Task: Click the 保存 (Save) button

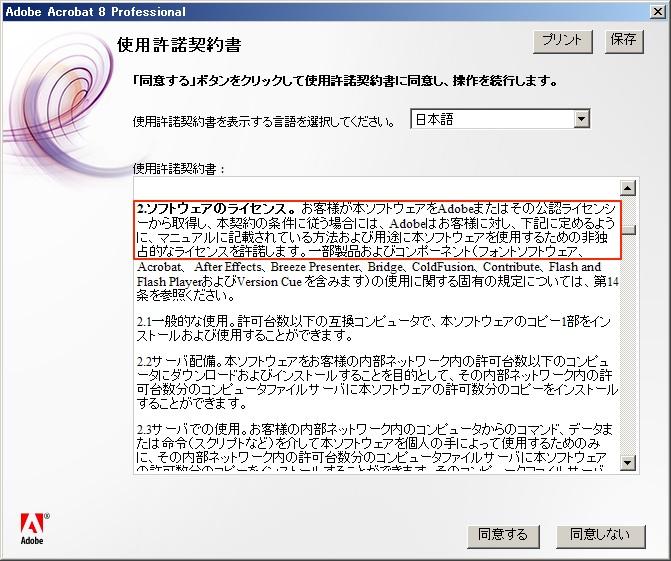Action: click(624, 42)
